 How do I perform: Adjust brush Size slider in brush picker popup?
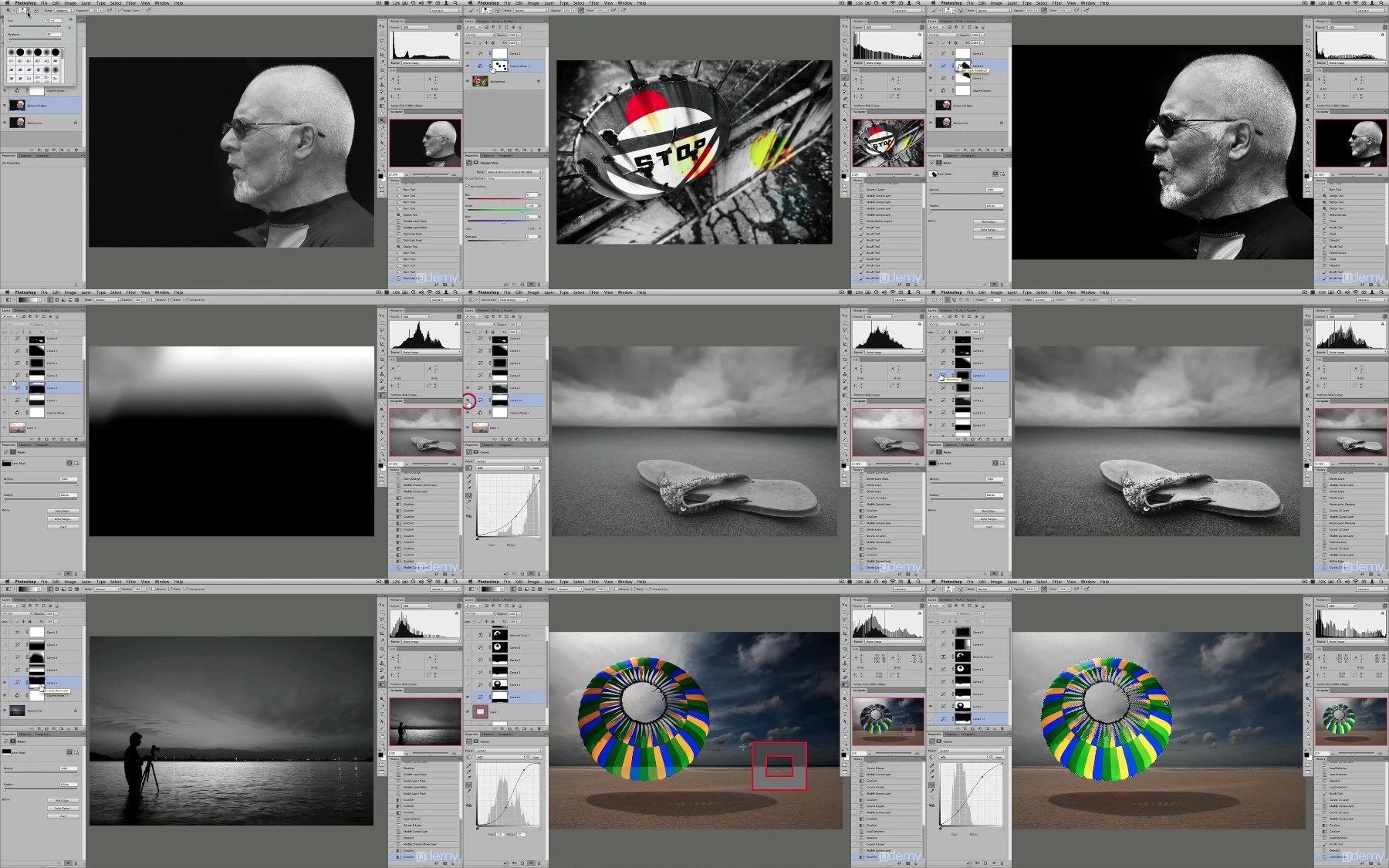pos(35,26)
